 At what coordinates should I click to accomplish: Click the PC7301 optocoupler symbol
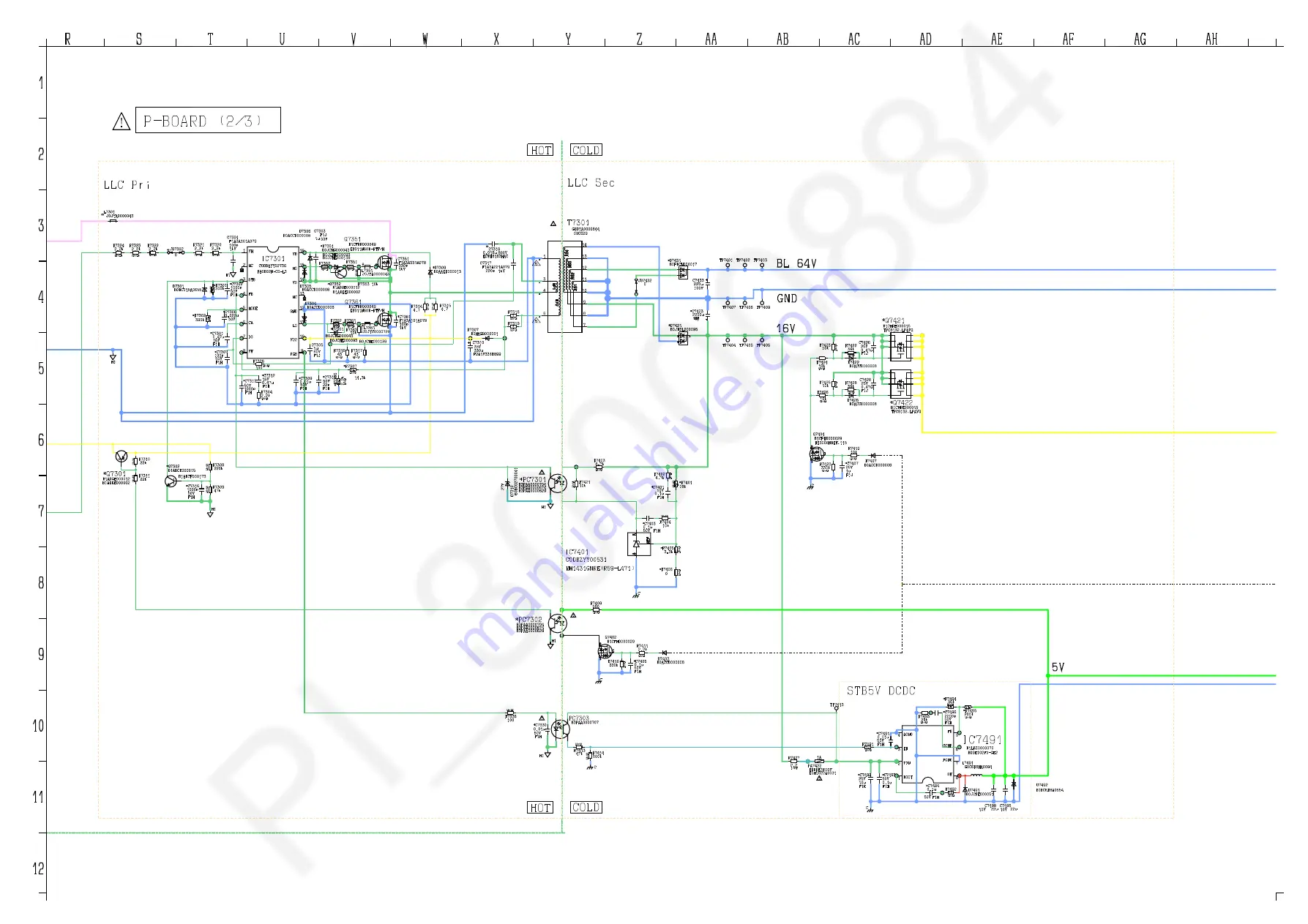[558, 483]
